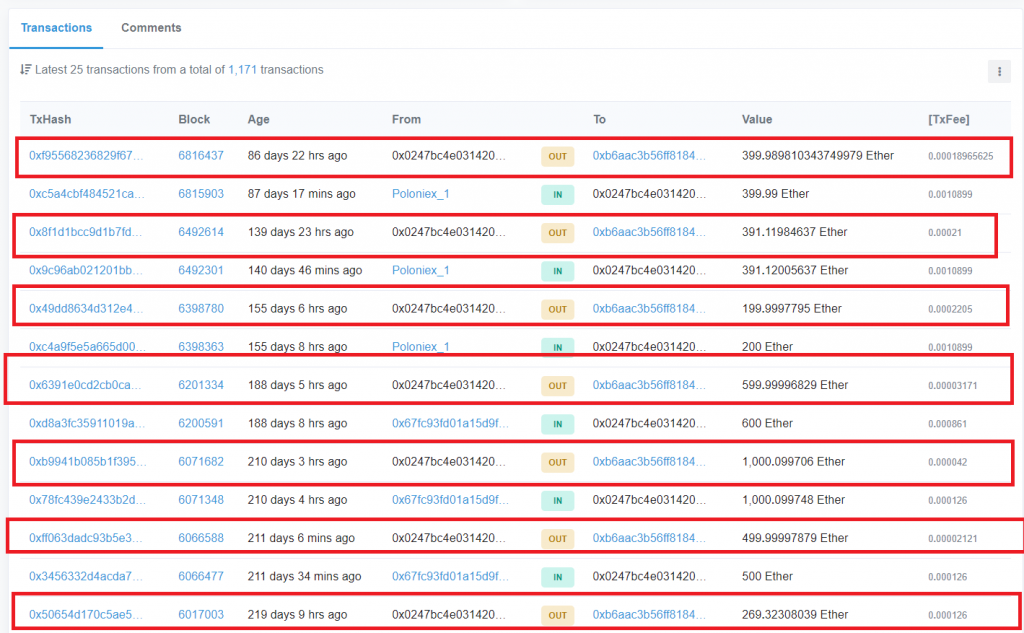Click the IN badge on the 500 Ether row
Screen dimensions: 1024x633
point(557,576)
